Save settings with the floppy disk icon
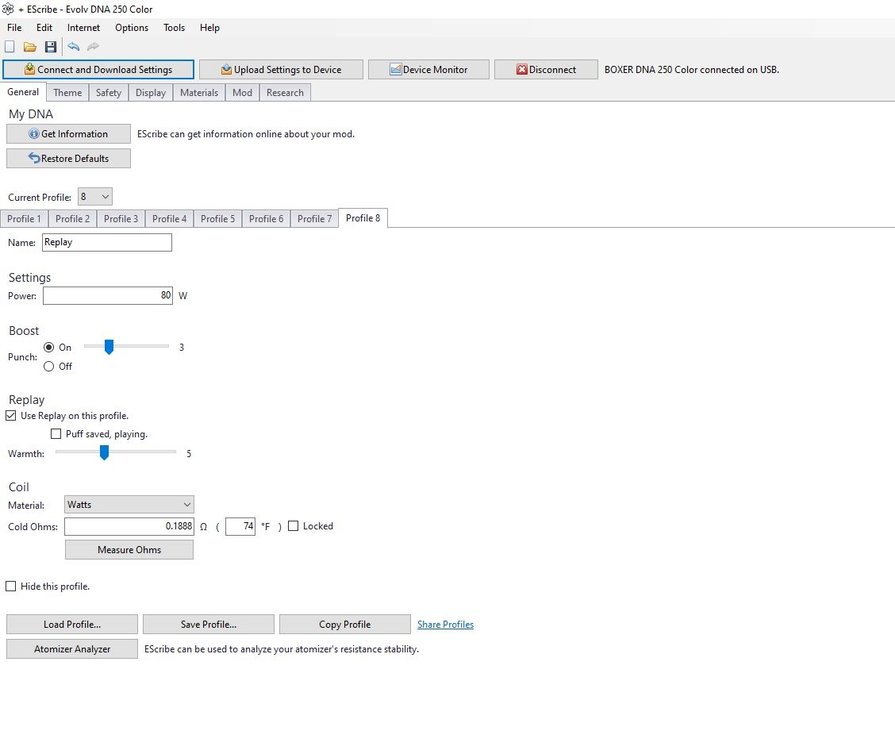The width and height of the screenshot is (895, 750). pos(51,47)
